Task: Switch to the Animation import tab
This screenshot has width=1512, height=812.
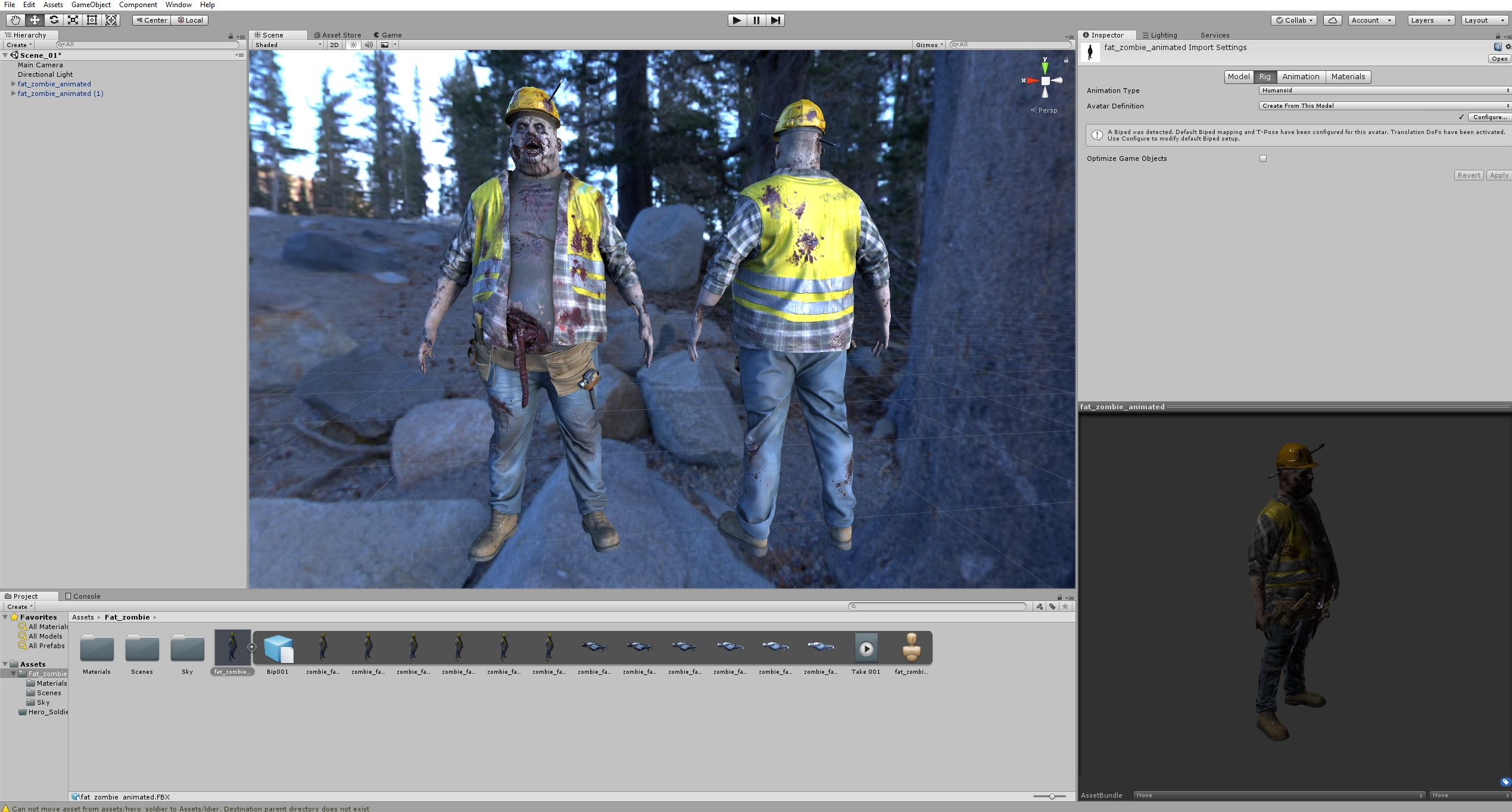Action: pos(1300,76)
